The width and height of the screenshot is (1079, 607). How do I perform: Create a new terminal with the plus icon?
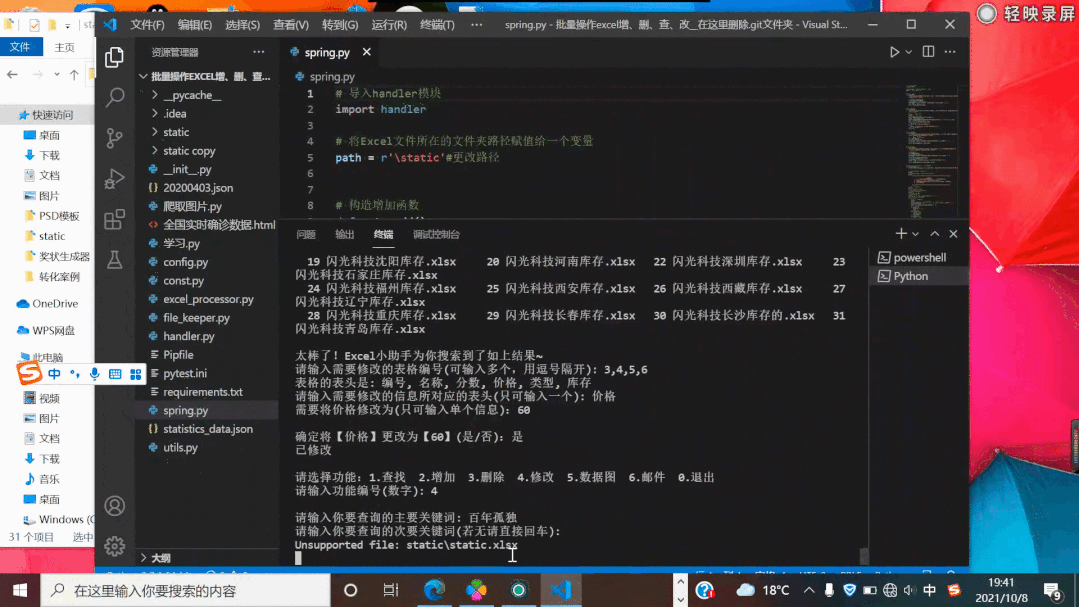pyautogui.click(x=902, y=233)
